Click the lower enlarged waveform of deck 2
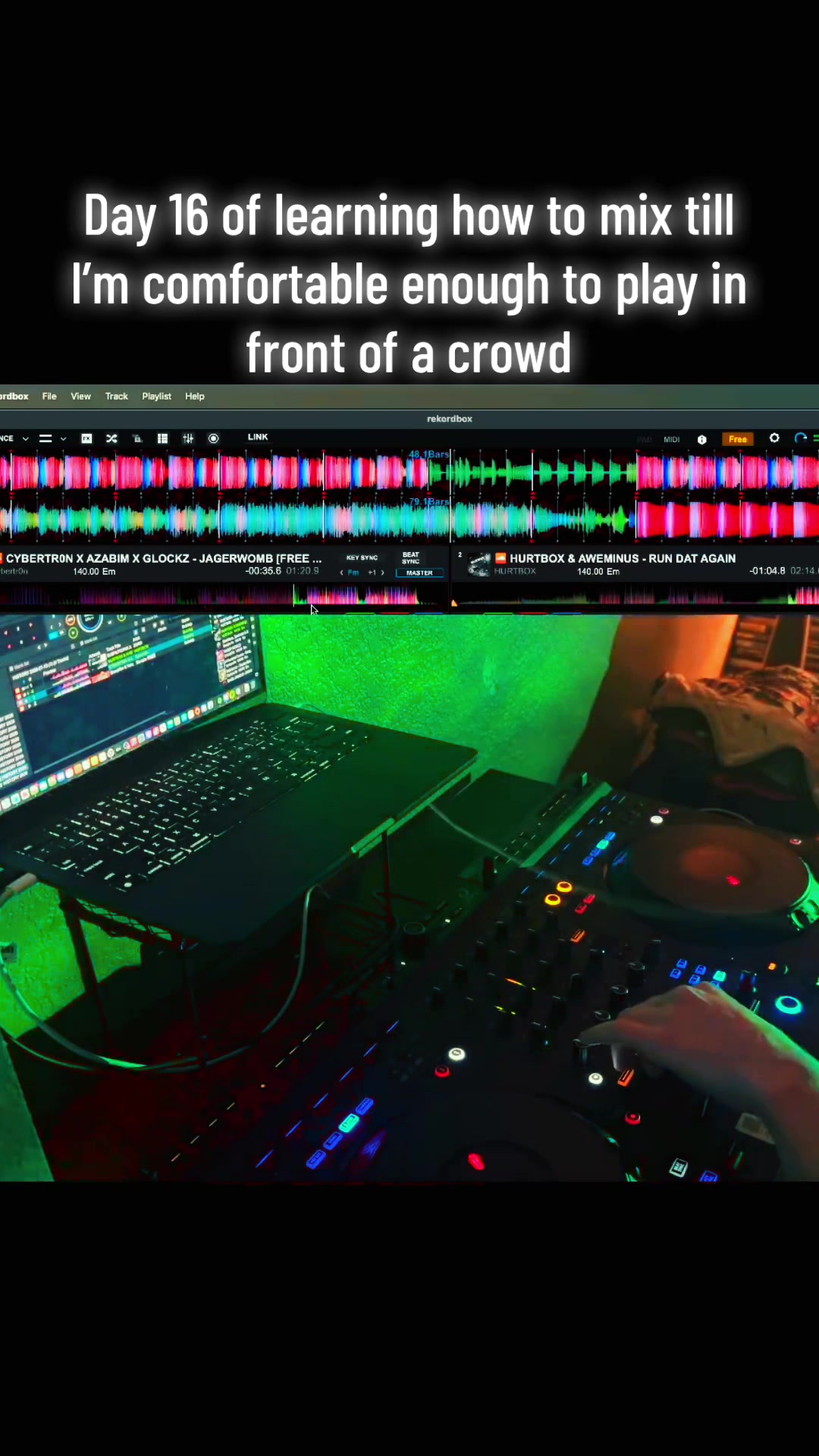This screenshot has height=1456, width=819. pyautogui.click(x=409, y=520)
